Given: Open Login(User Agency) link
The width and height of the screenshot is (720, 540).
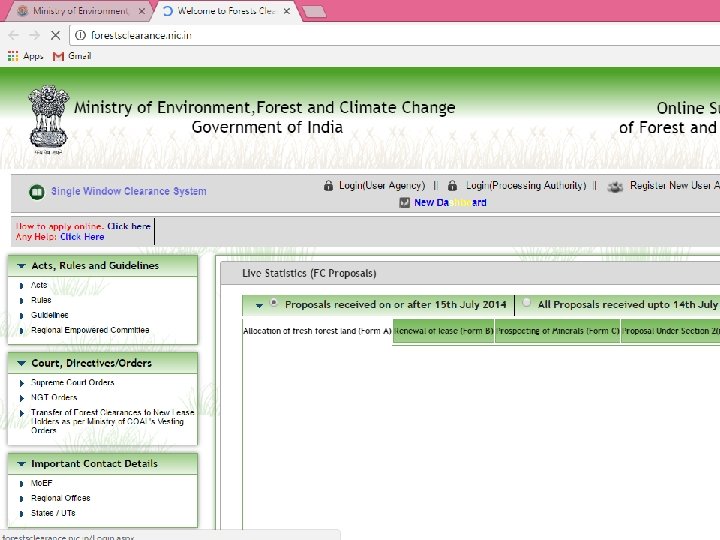Looking at the screenshot, I should click(x=382, y=186).
